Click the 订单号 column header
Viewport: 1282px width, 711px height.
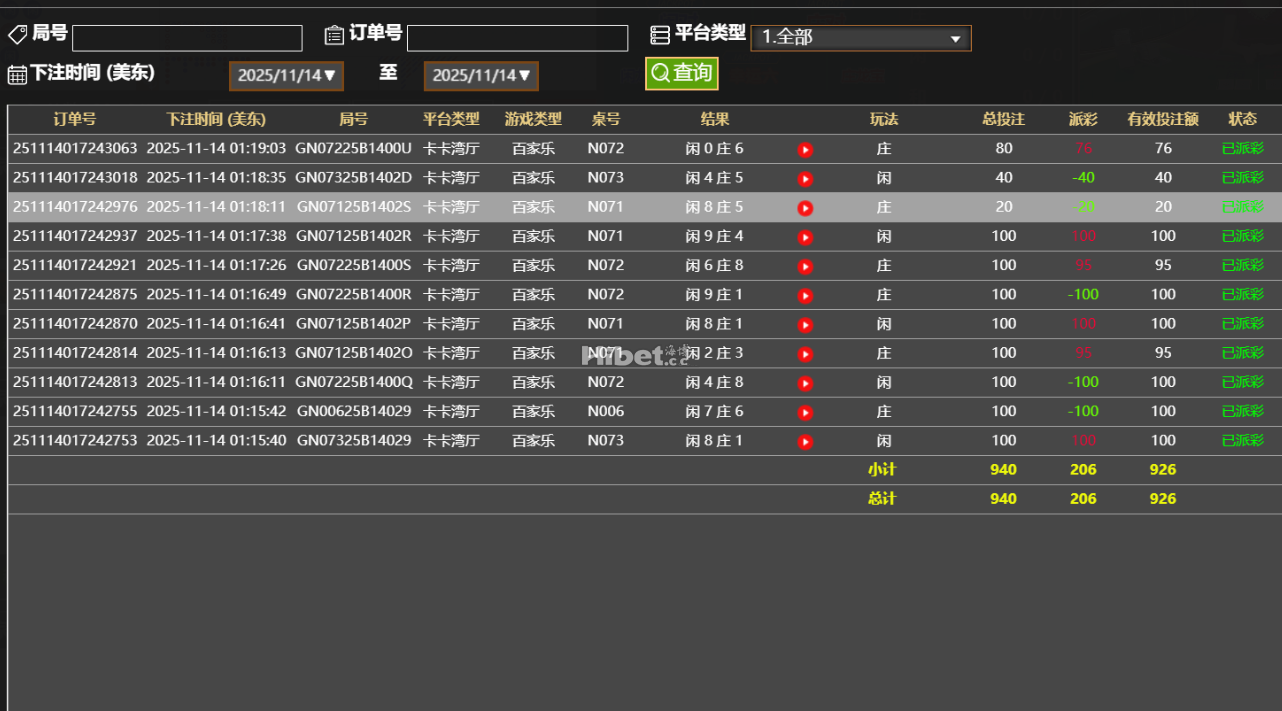(x=74, y=119)
